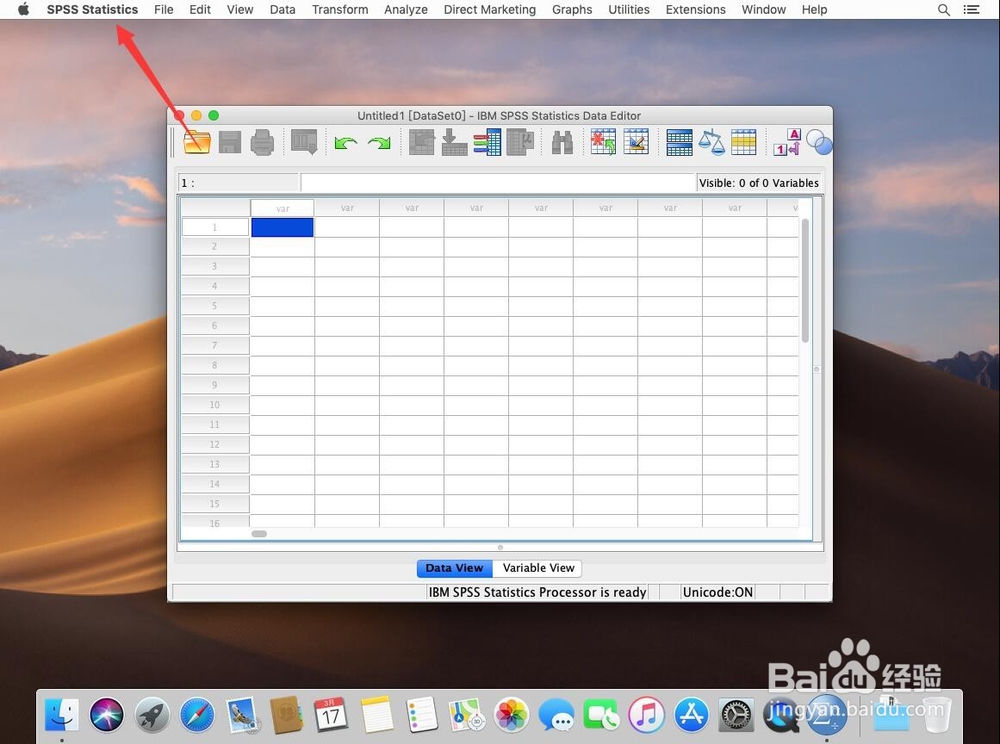
Task: Open the Analyze menu
Action: pyautogui.click(x=406, y=10)
